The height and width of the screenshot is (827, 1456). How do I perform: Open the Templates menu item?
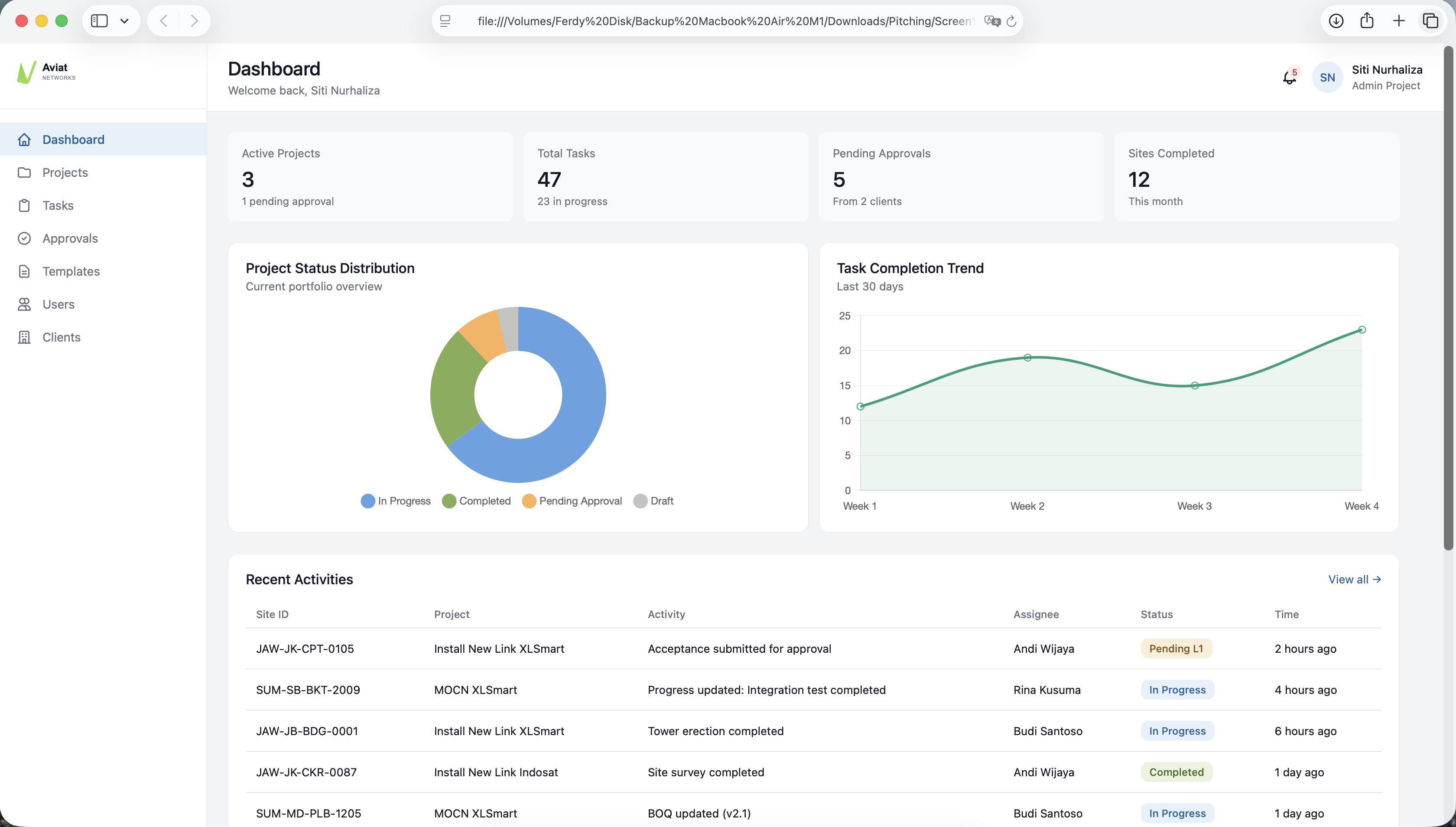(104, 271)
